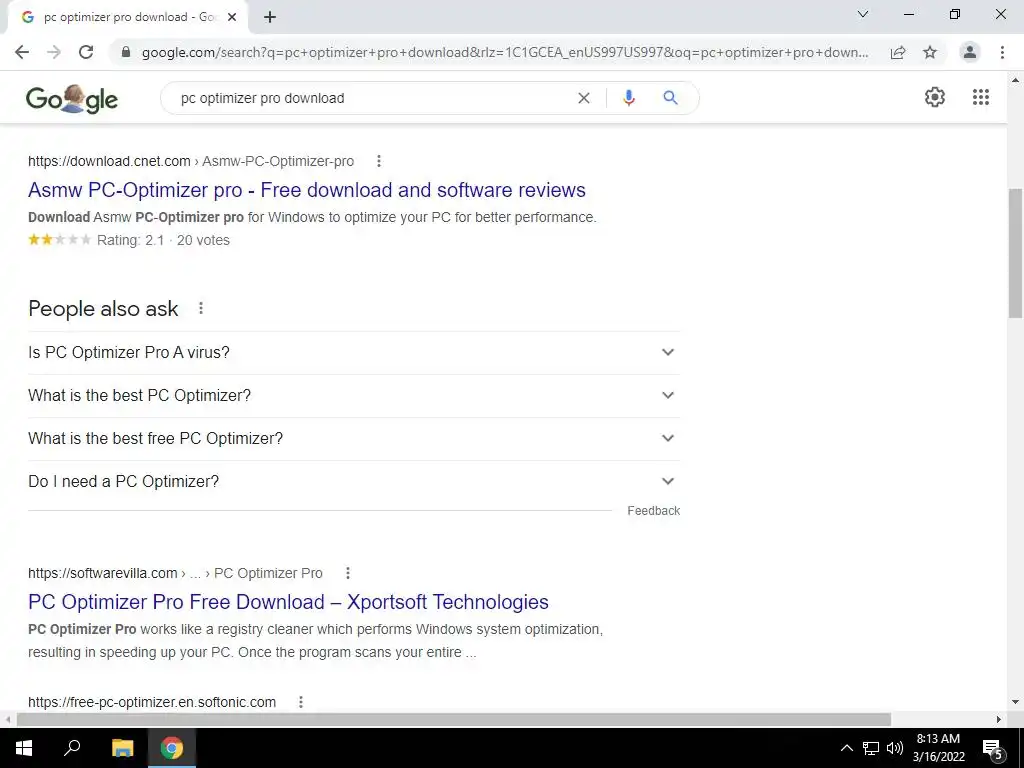The width and height of the screenshot is (1024, 768).
Task: Click the address bar URL
Action: [x=505, y=52]
